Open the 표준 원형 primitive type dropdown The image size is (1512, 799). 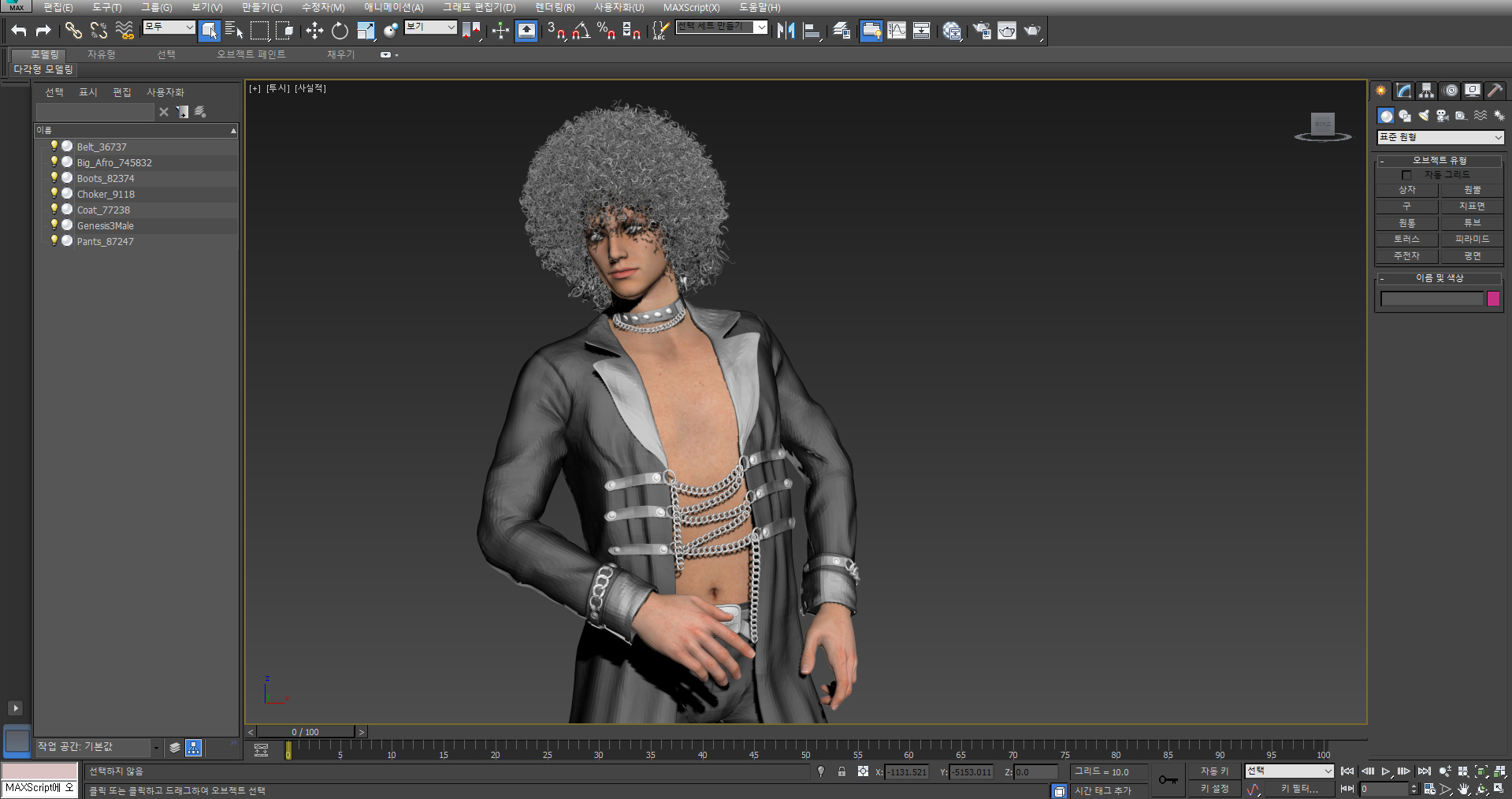[1440, 137]
